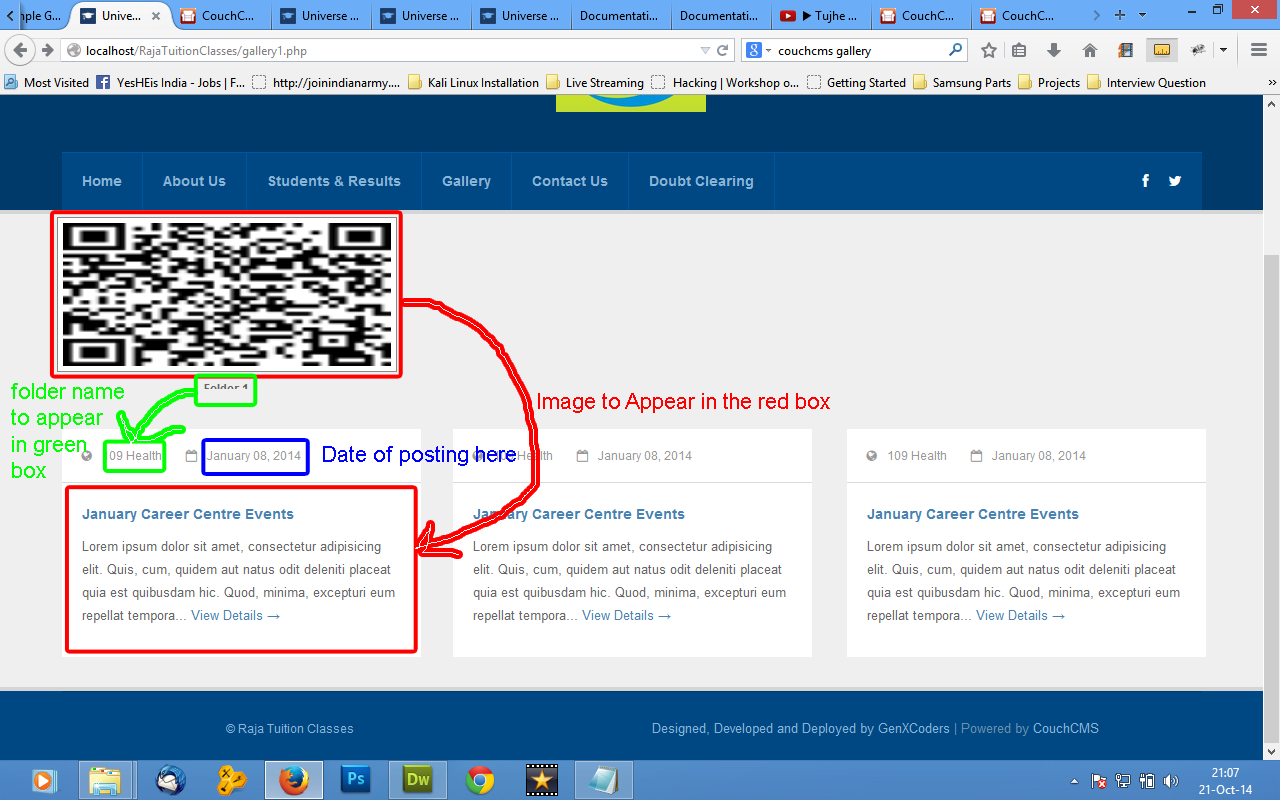The width and height of the screenshot is (1280, 800).
Task: Open the Action Center flag icon
Action: (1099, 781)
